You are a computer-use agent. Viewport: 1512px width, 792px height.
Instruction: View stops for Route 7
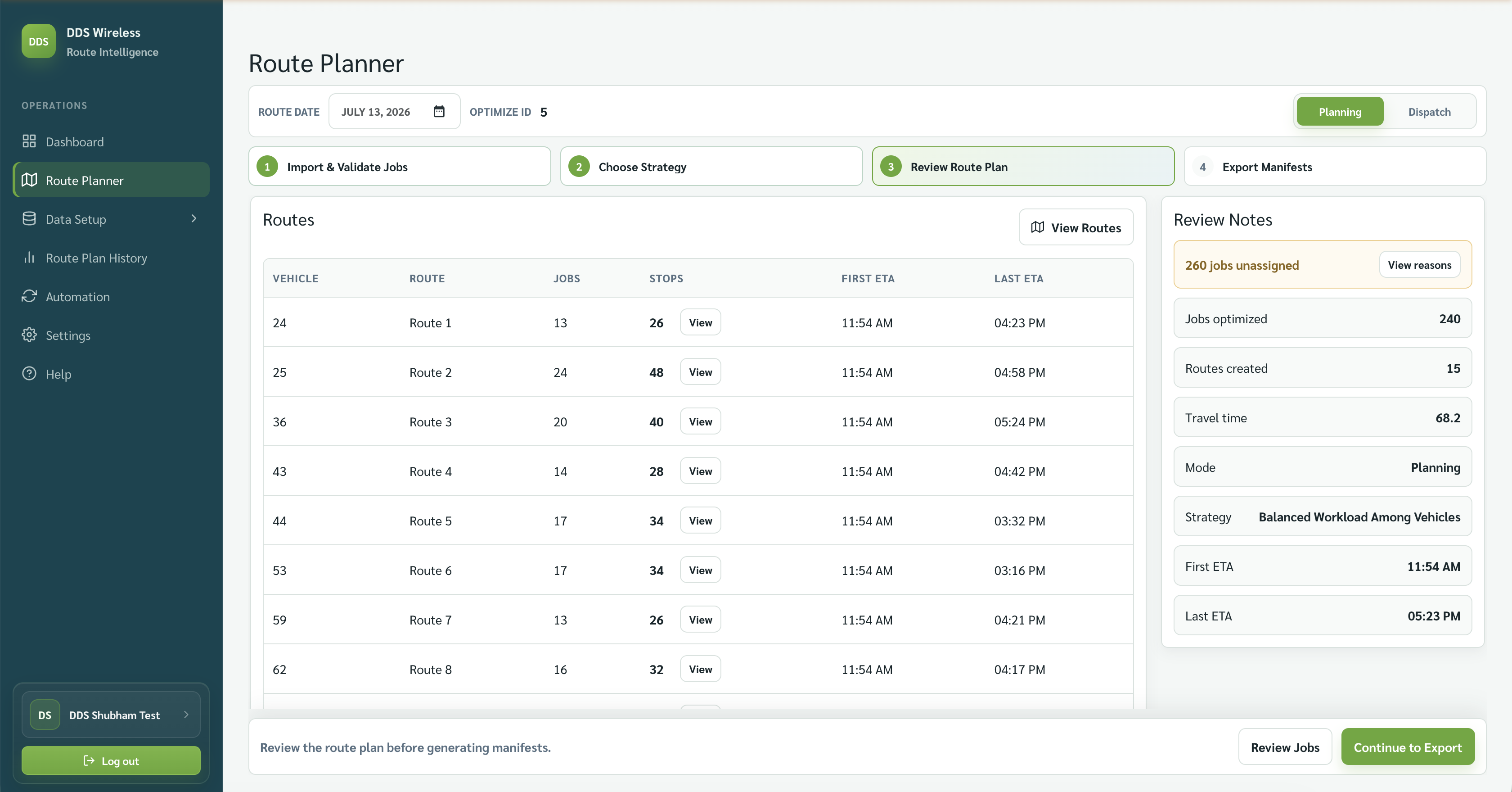[x=700, y=620]
